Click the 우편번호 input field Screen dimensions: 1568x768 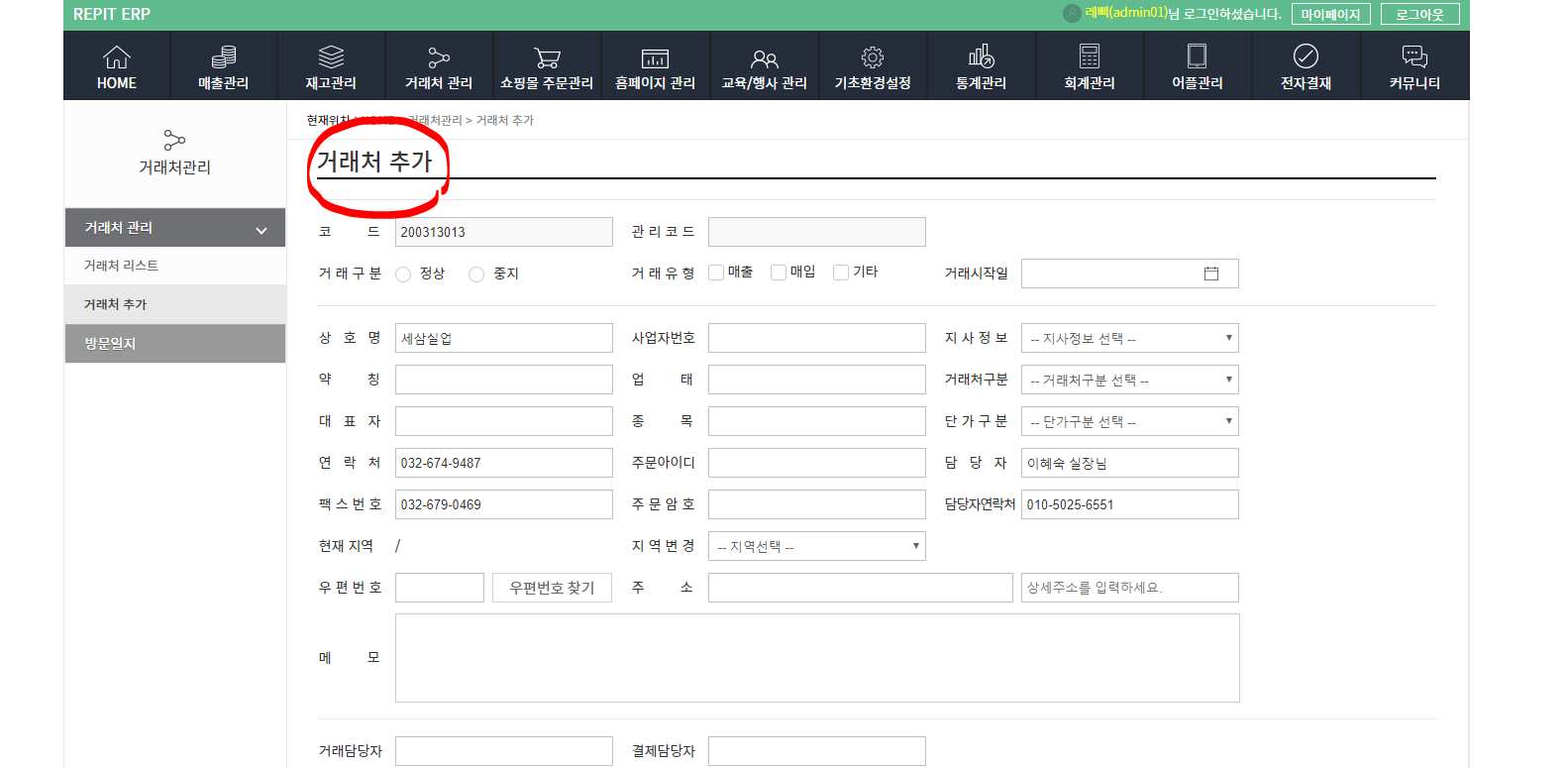click(440, 588)
